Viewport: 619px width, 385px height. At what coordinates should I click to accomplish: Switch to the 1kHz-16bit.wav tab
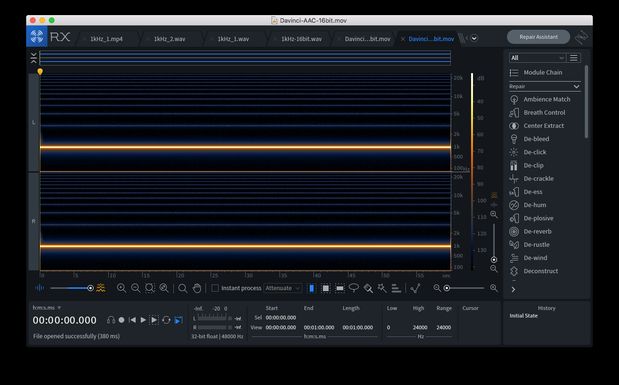302,39
